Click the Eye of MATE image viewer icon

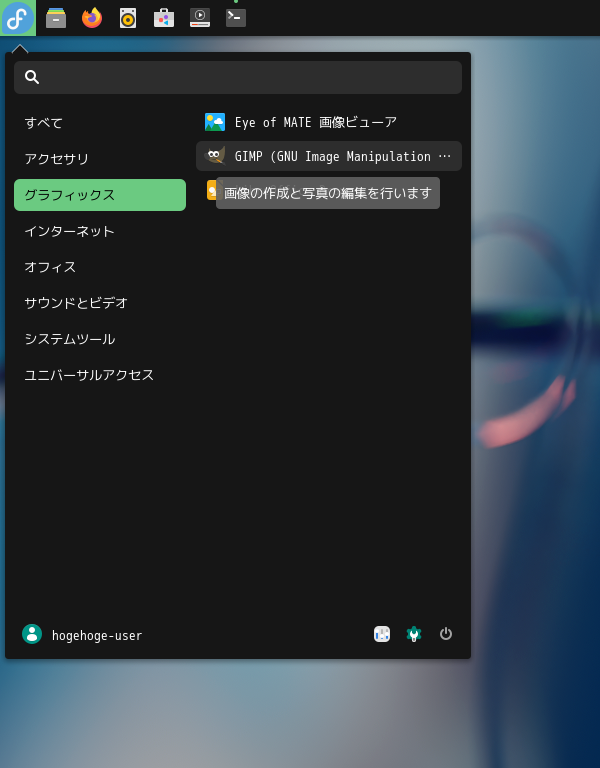pyautogui.click(x=215, y=122)
